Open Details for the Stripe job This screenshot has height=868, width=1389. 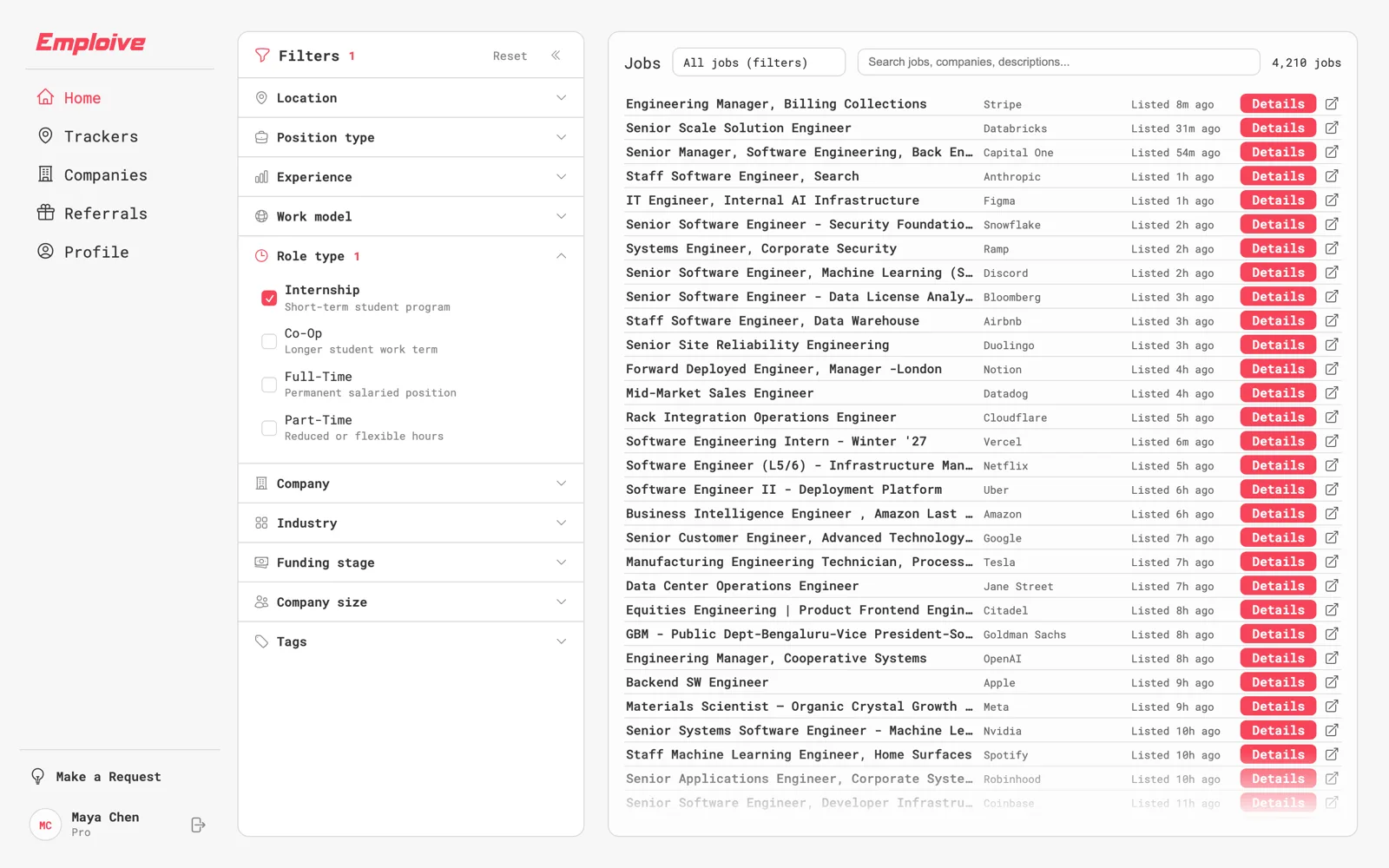pos(1278,104)
